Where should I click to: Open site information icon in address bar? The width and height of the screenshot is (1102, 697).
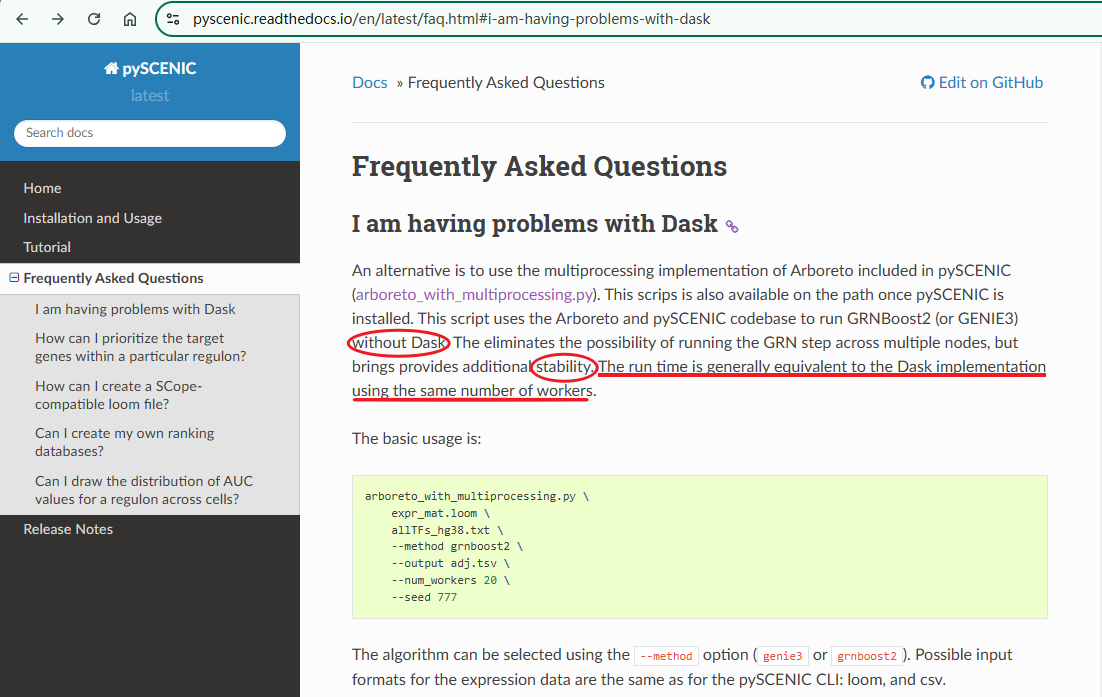(x=173, y=19)
